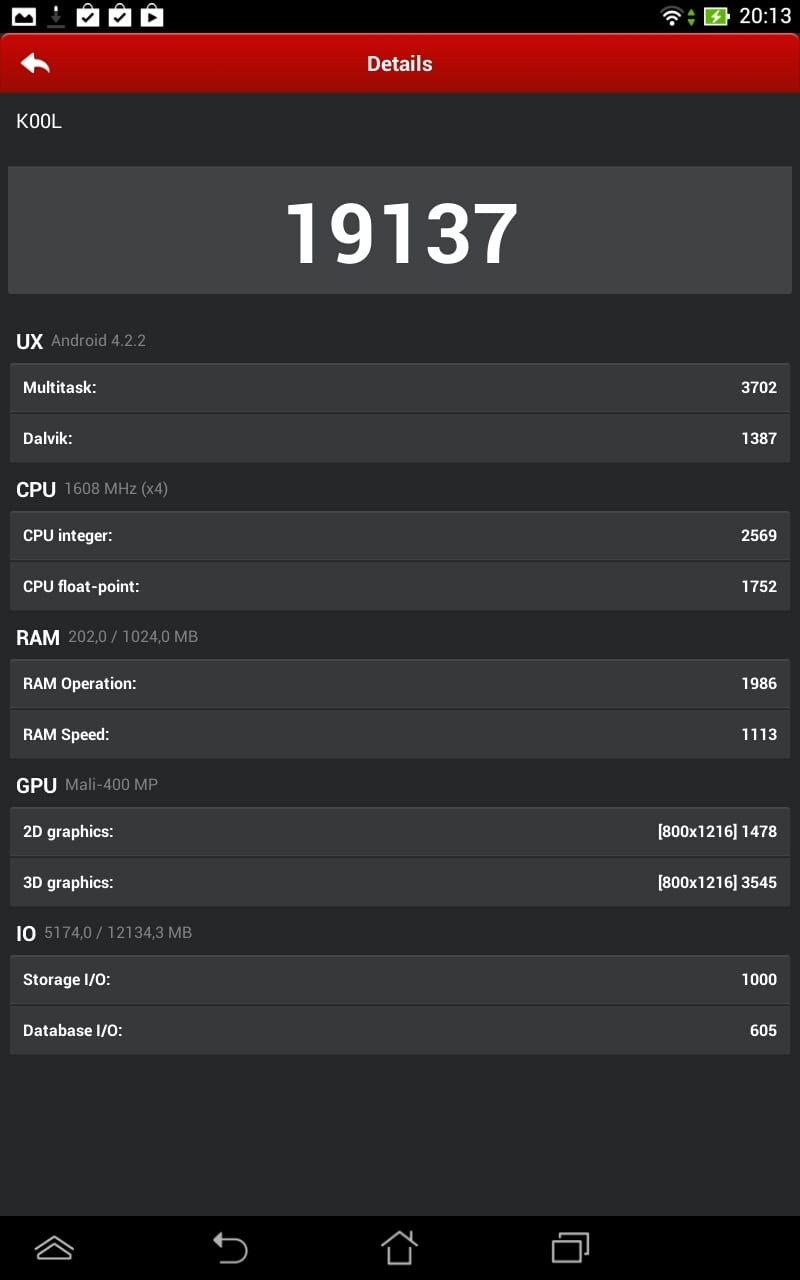The width and height of the screenshot is (800, 1280).
Task: Open the Android home button
Action: coord(399,1247)
